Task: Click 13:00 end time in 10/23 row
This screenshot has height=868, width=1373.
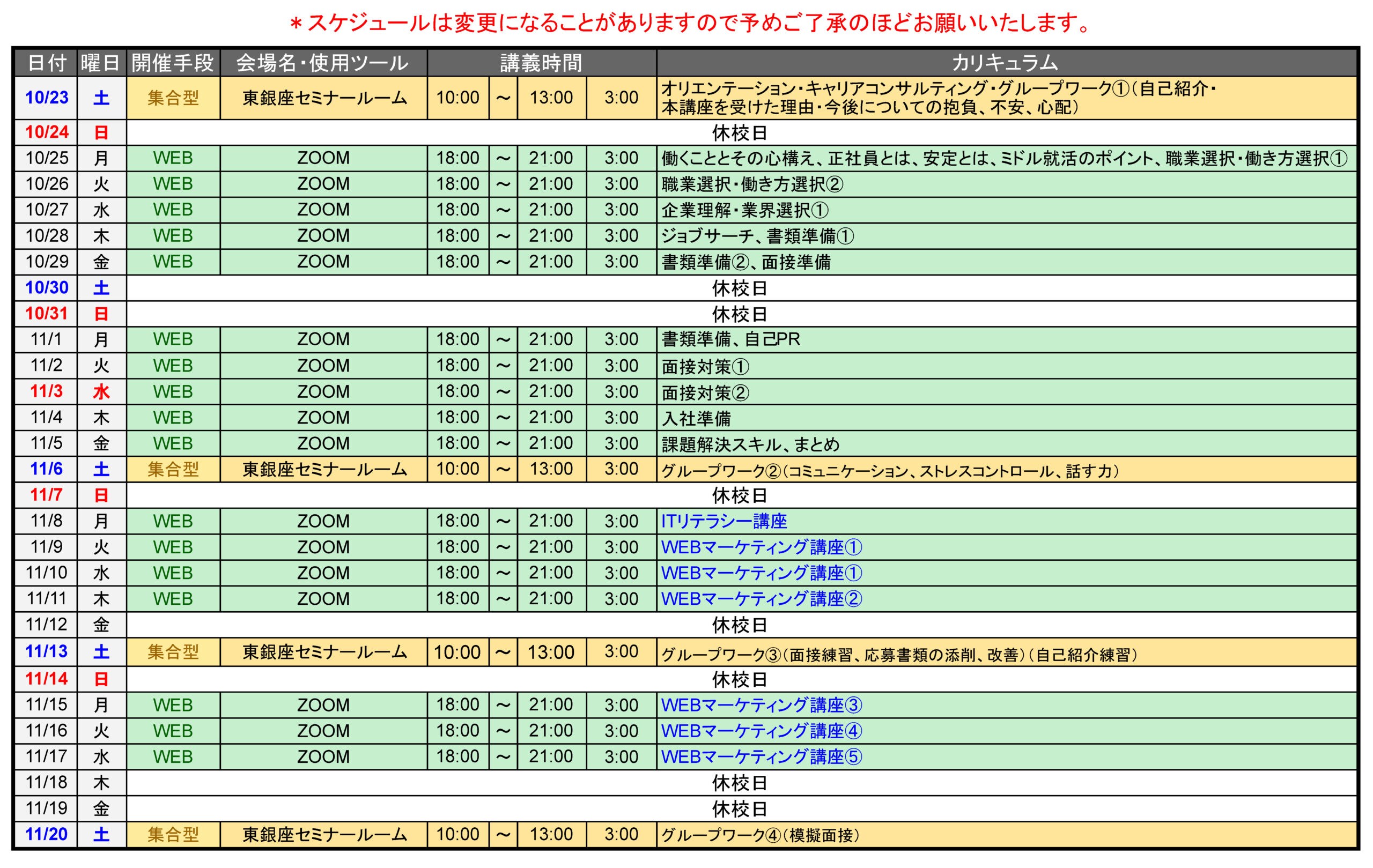Action: tap(551, 98)
